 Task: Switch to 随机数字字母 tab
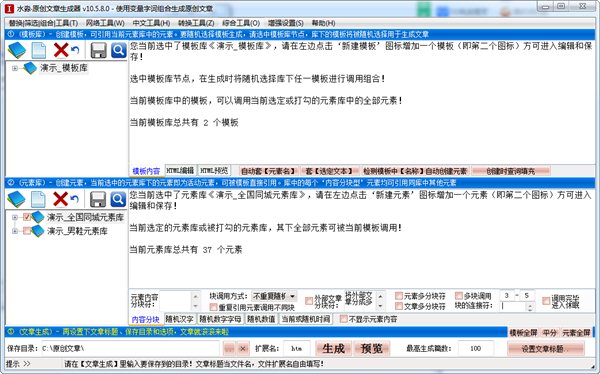(x=220, y=319)
